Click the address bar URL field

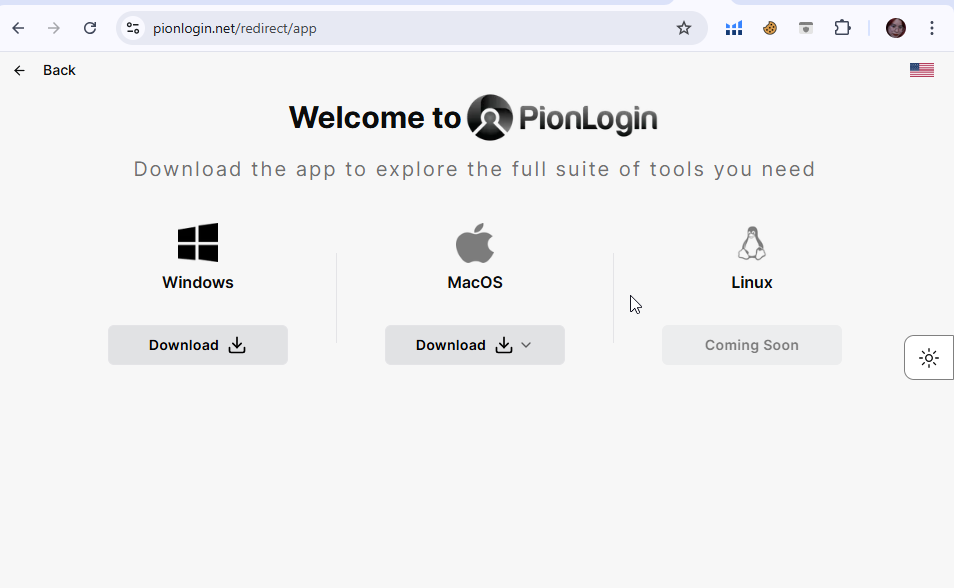400,28
